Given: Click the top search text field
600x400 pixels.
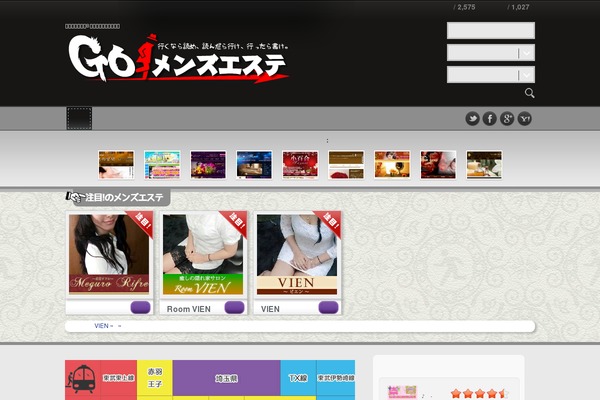Looking at the screenshot, I should click(491, 30).
